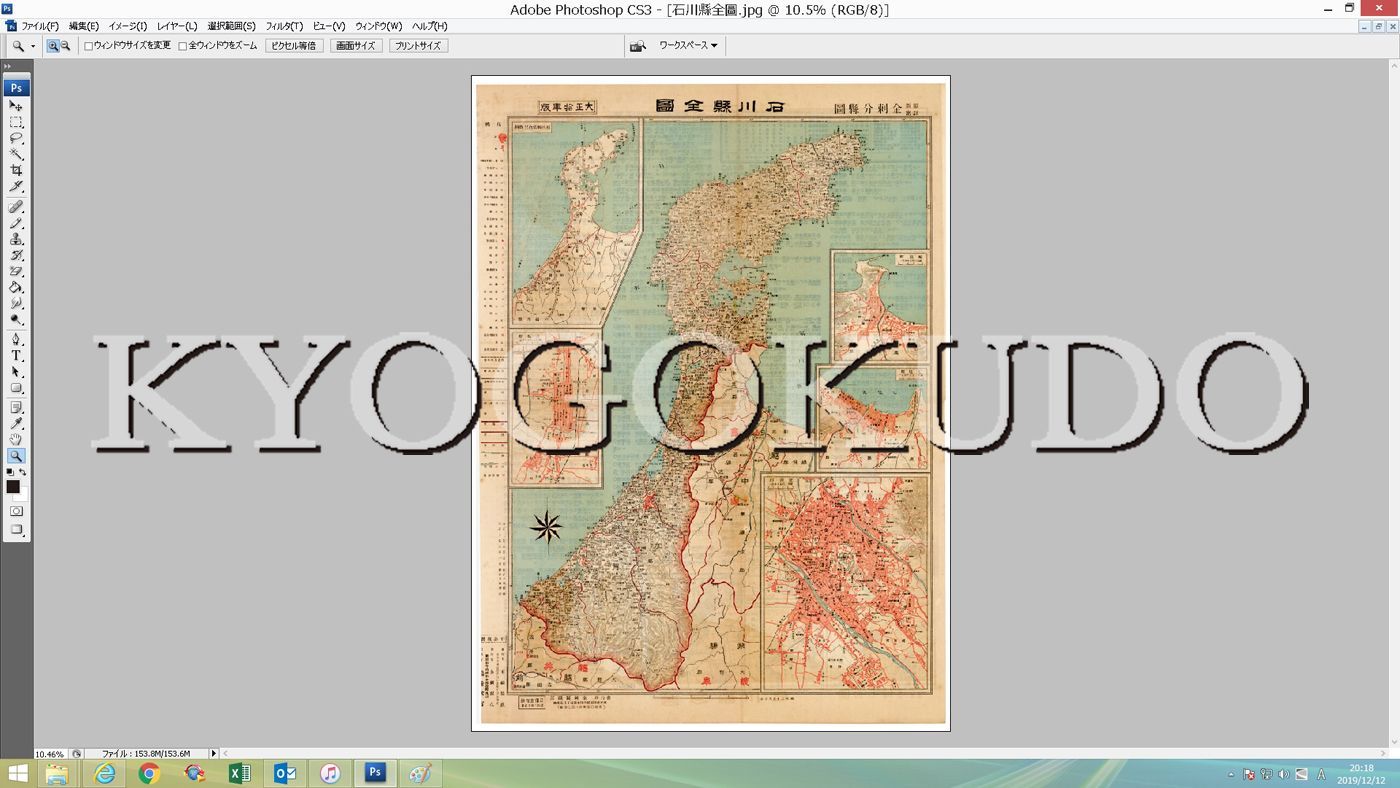Screen dimensions: 1400x788
Task: Select the Magic Wand tool
Action: [16, 154]
